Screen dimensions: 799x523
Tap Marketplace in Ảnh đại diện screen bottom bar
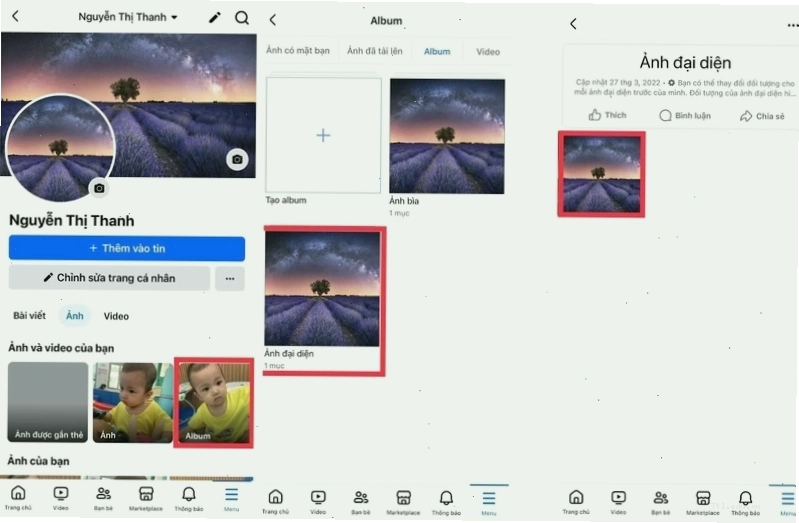tap(703, 502)
